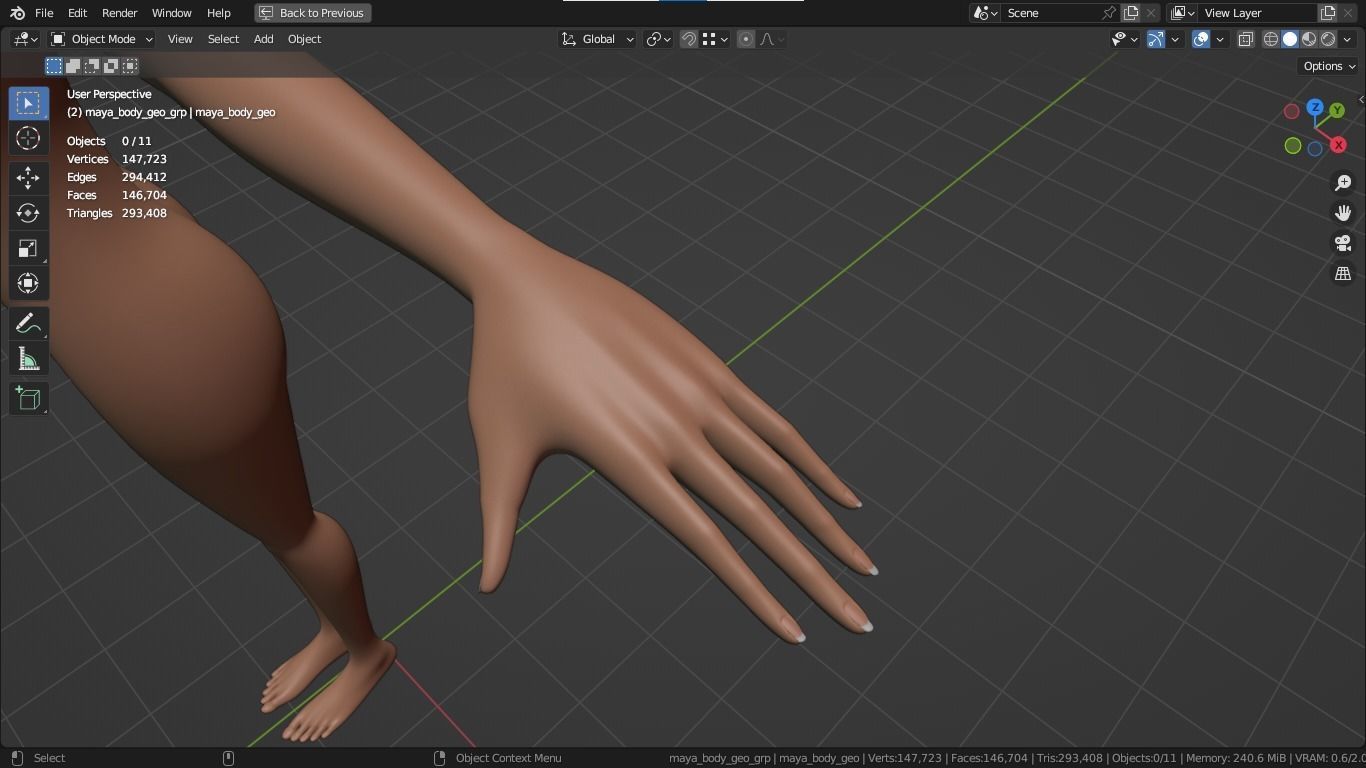Choose the intersect selection mode icon

[x=130, y=66]
